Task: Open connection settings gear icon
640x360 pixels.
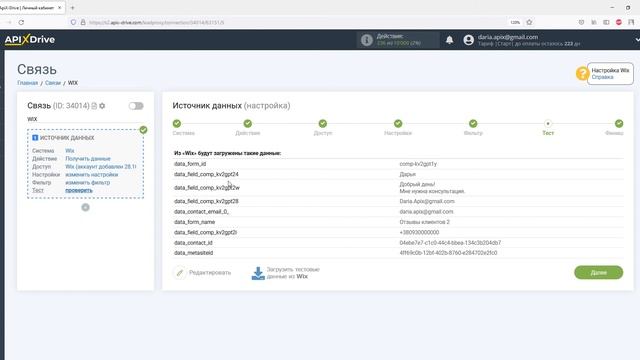Action: coord(102,106)
